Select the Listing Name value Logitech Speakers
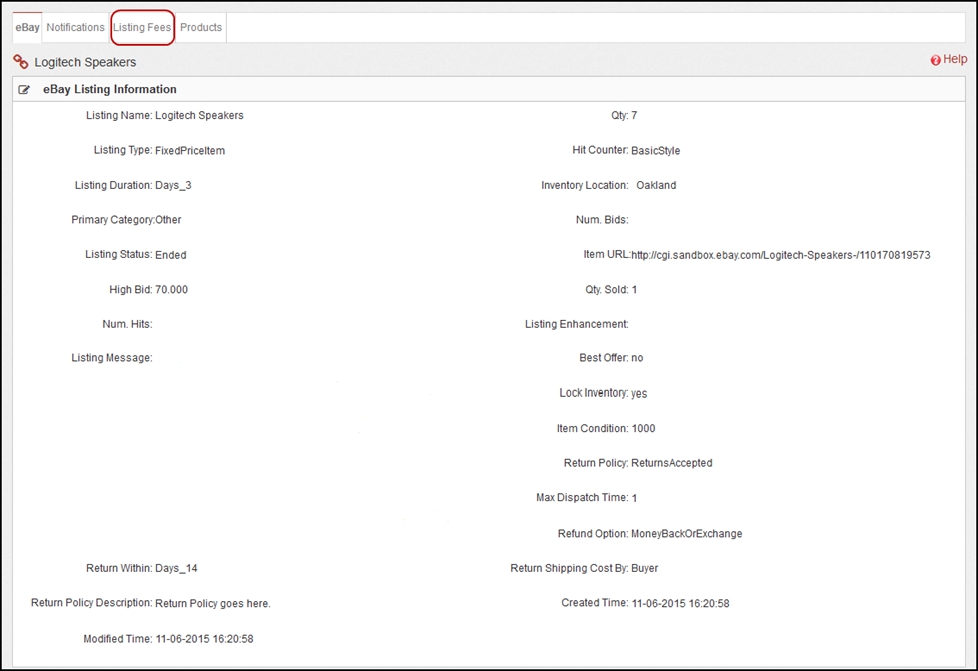The height and width of the screenshot is (671, 978). pyautogui.click(x=199, y=115)
